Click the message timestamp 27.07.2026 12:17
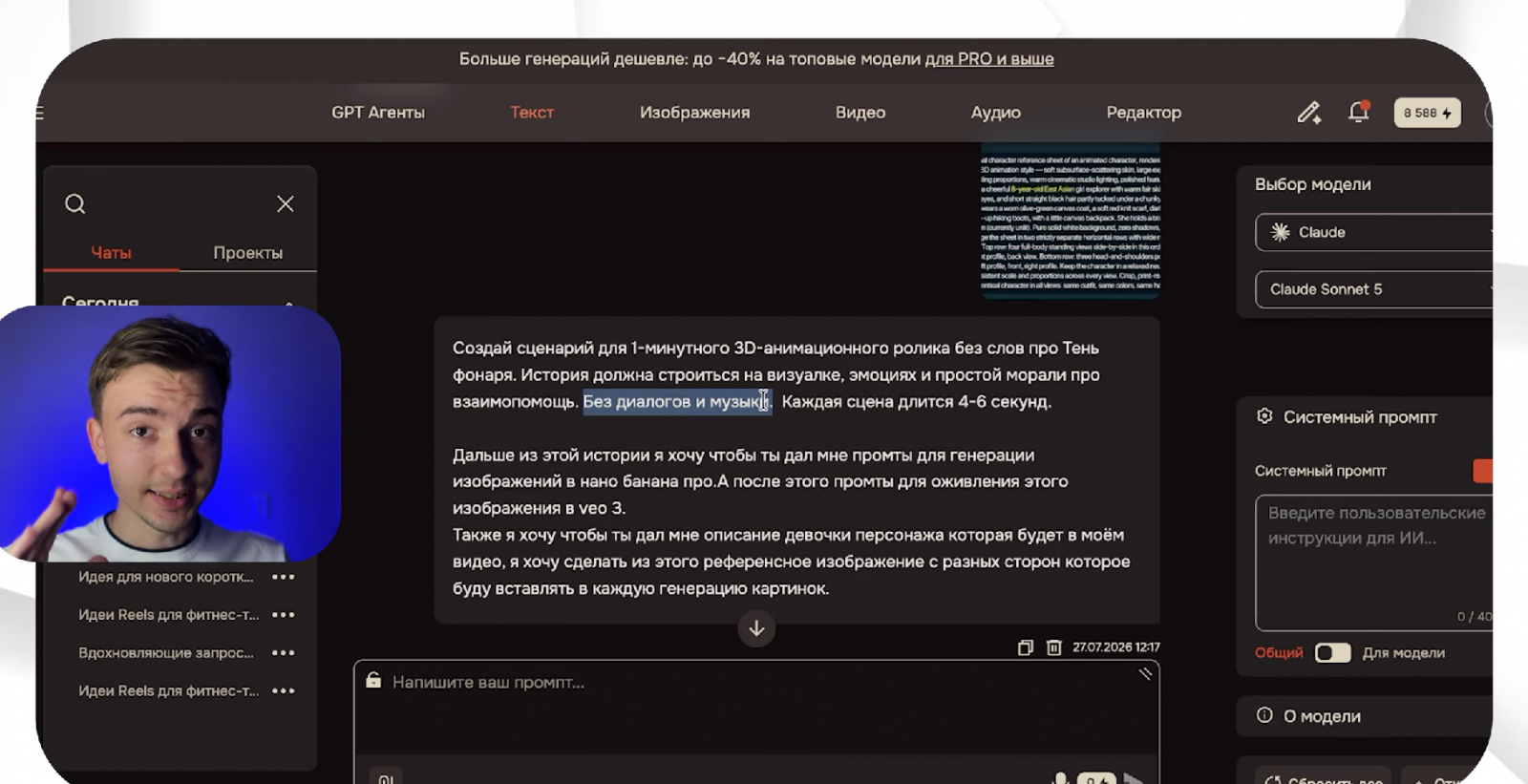 (1116, 647)
